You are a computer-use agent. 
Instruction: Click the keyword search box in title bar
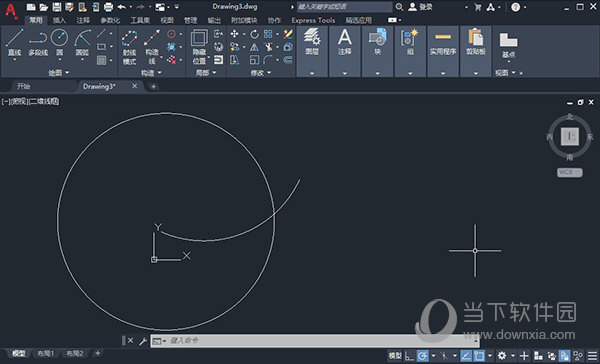(344, 7)
